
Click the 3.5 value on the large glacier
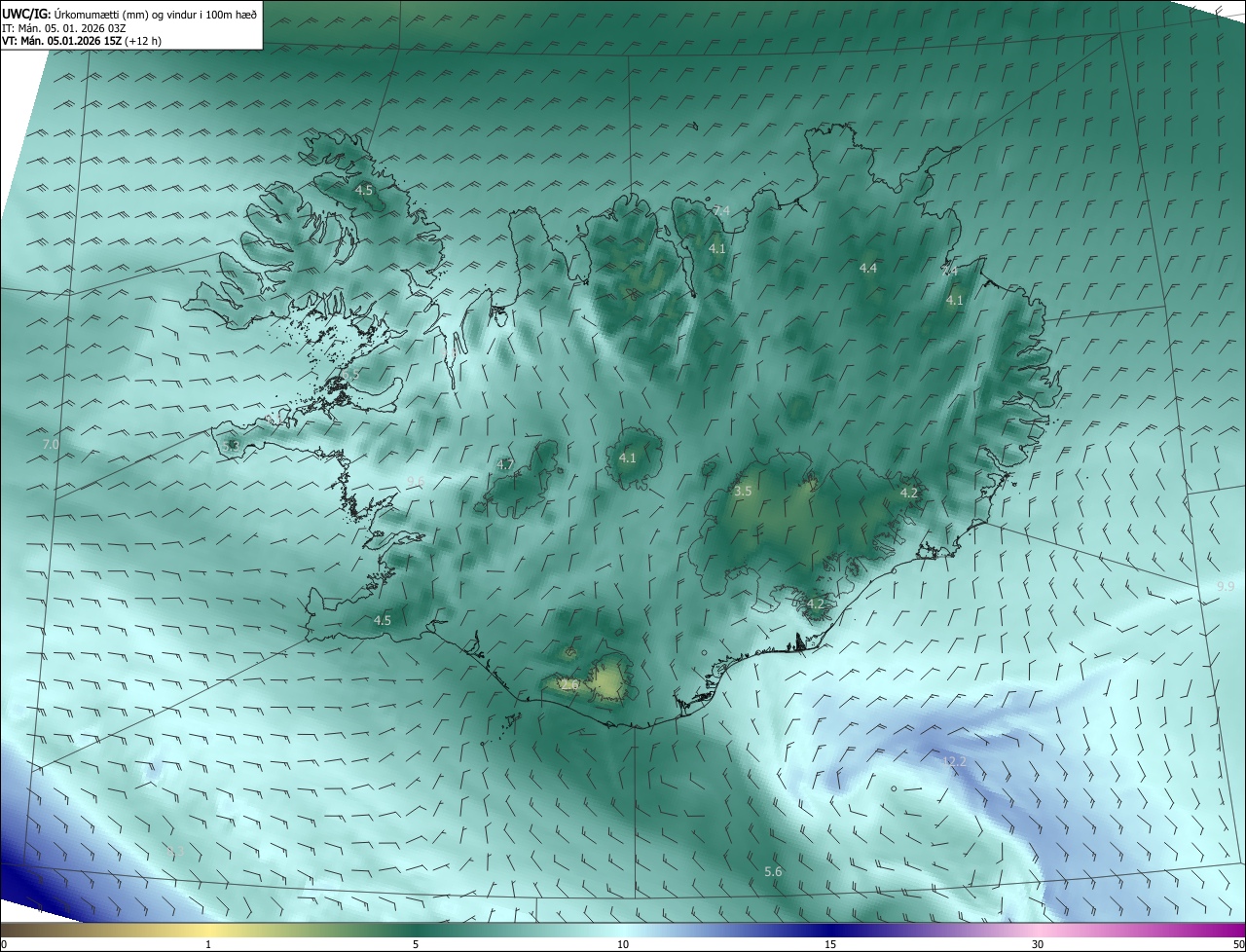743,491
